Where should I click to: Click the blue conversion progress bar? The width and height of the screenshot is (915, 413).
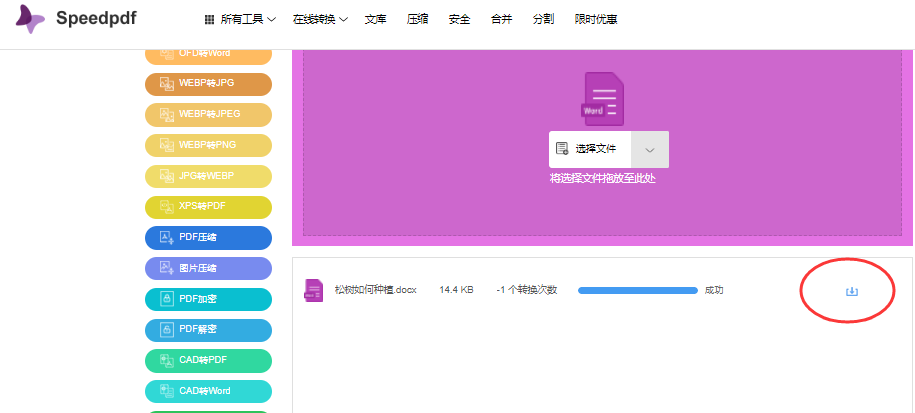638,290
